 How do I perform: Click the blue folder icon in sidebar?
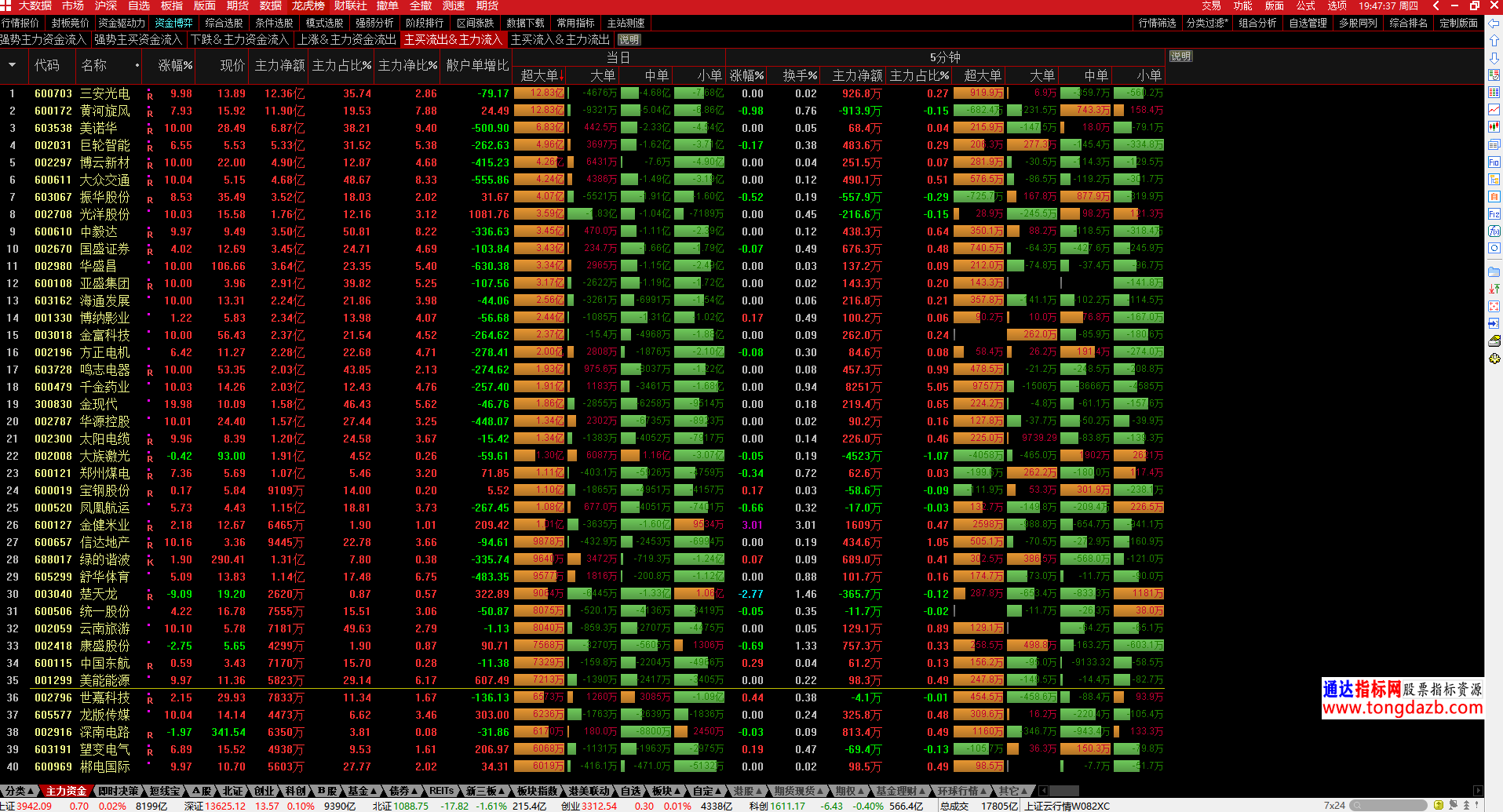coord(1494,271)
